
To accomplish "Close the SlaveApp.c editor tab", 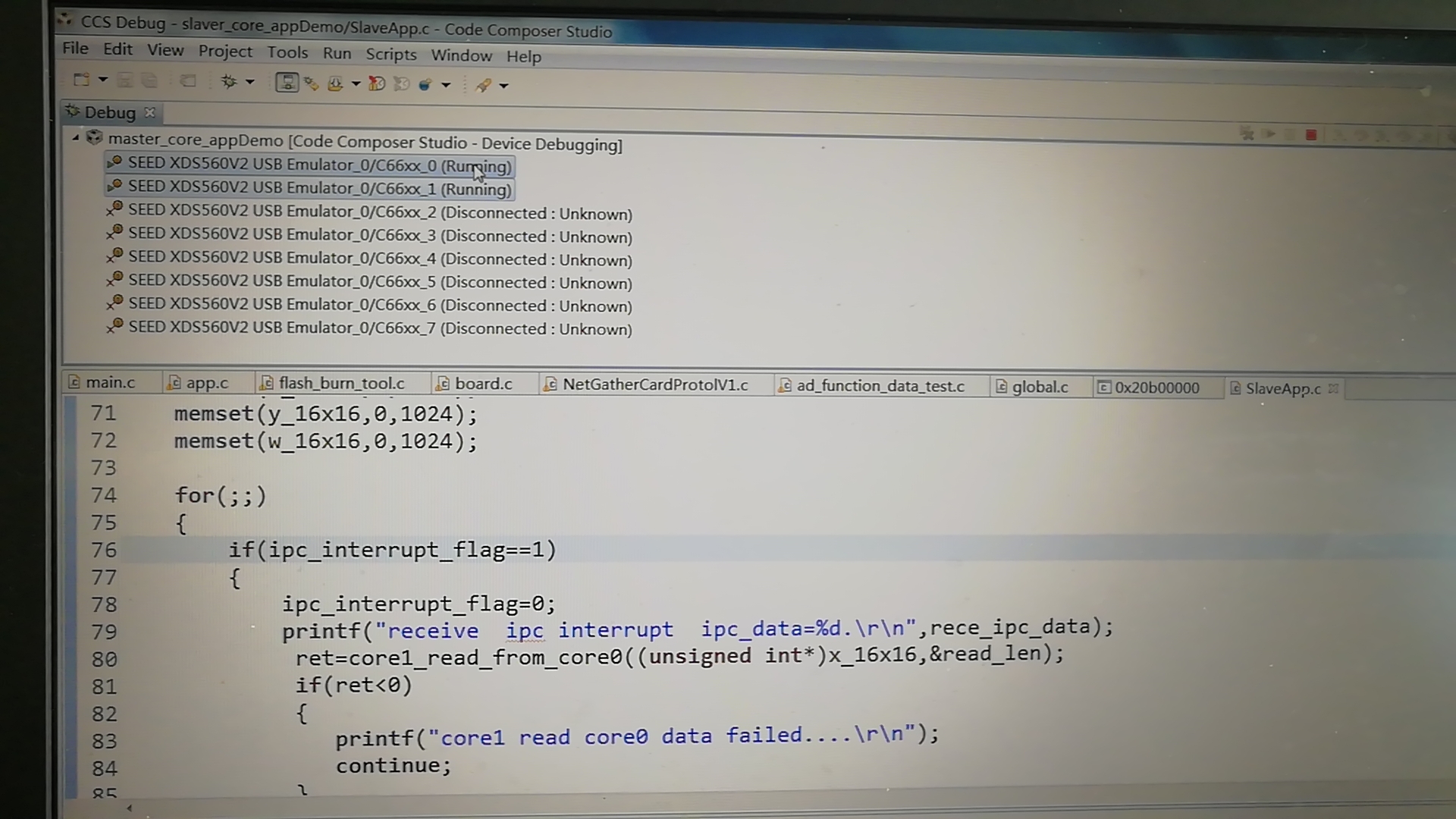I will (x=1333, y=388).
